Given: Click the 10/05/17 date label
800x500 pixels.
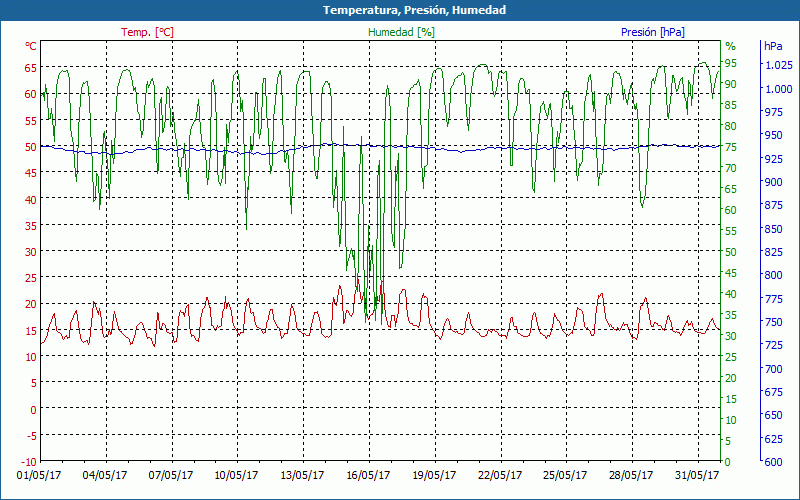Looking at the screenshot, I should point(236,475).
